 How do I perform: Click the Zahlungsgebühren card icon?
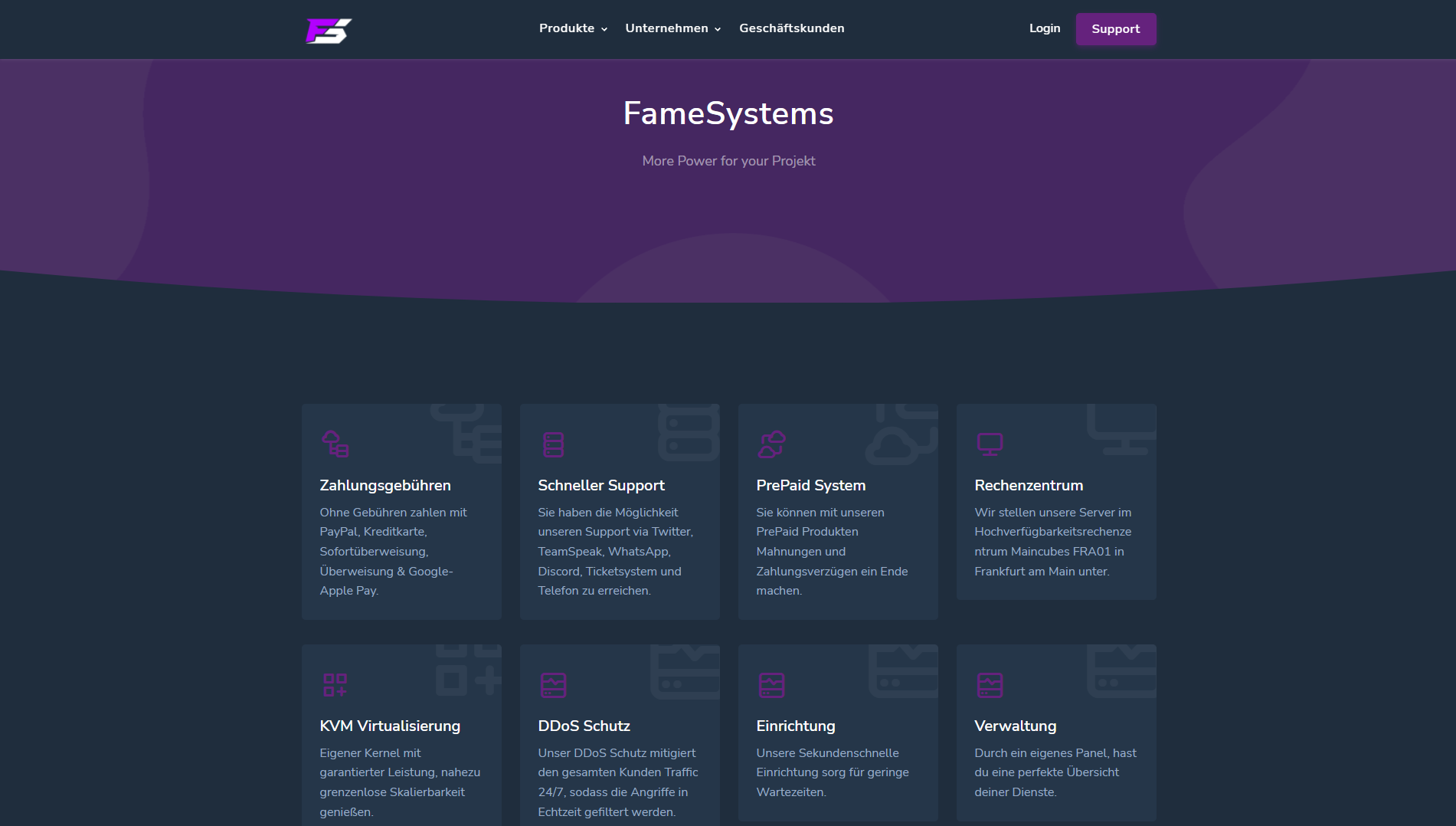pyautogui.click(x=335, y=444)
